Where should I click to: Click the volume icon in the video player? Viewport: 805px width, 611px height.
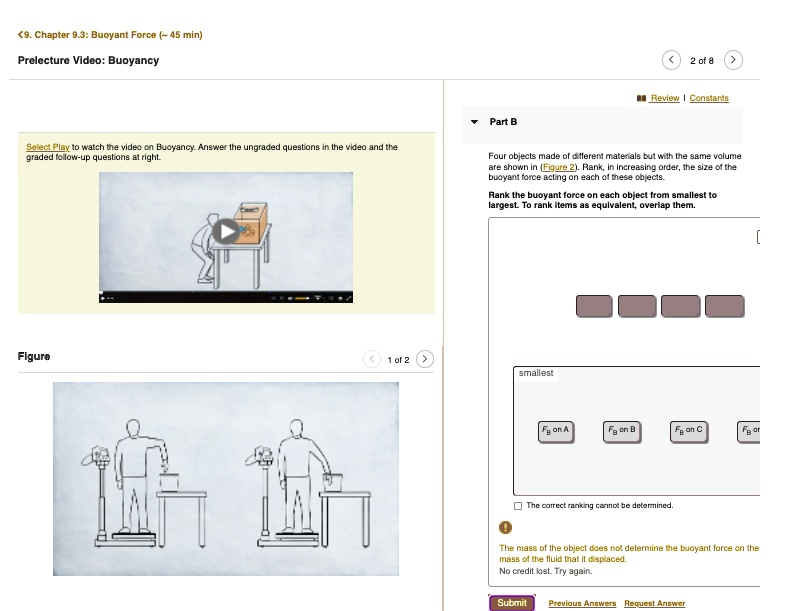(290, 297)
